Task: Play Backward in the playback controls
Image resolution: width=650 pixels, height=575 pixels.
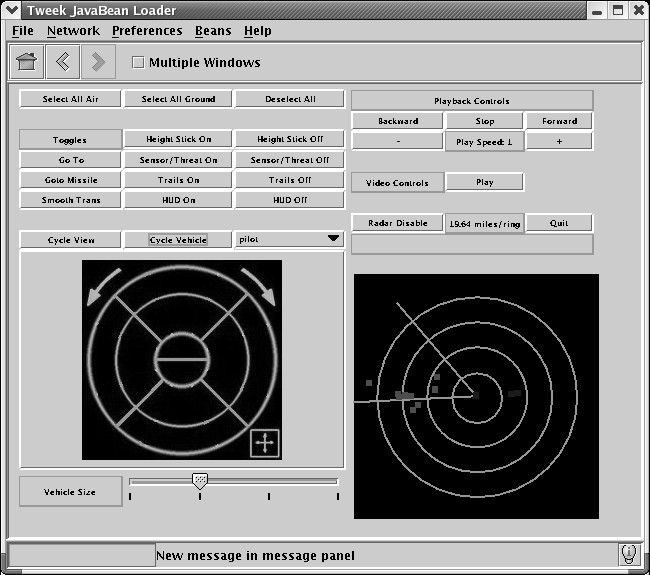Action: click(x=397, y=121)
